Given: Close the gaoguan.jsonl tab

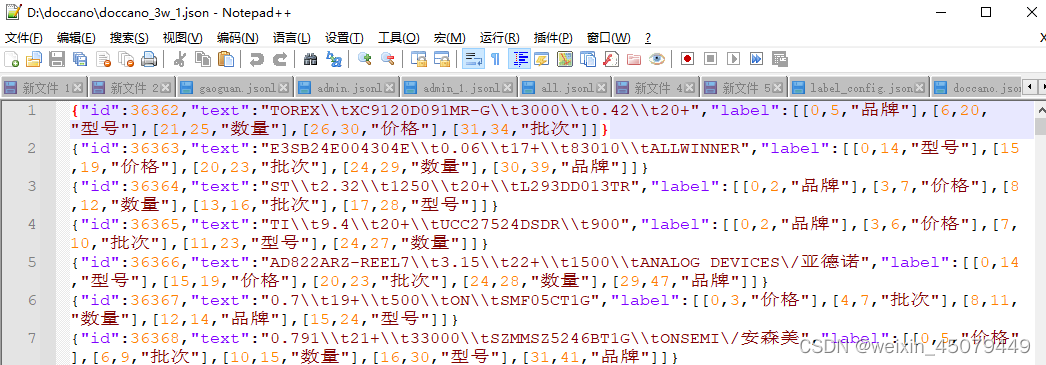Looking at the screenshot, I should 284,88.
